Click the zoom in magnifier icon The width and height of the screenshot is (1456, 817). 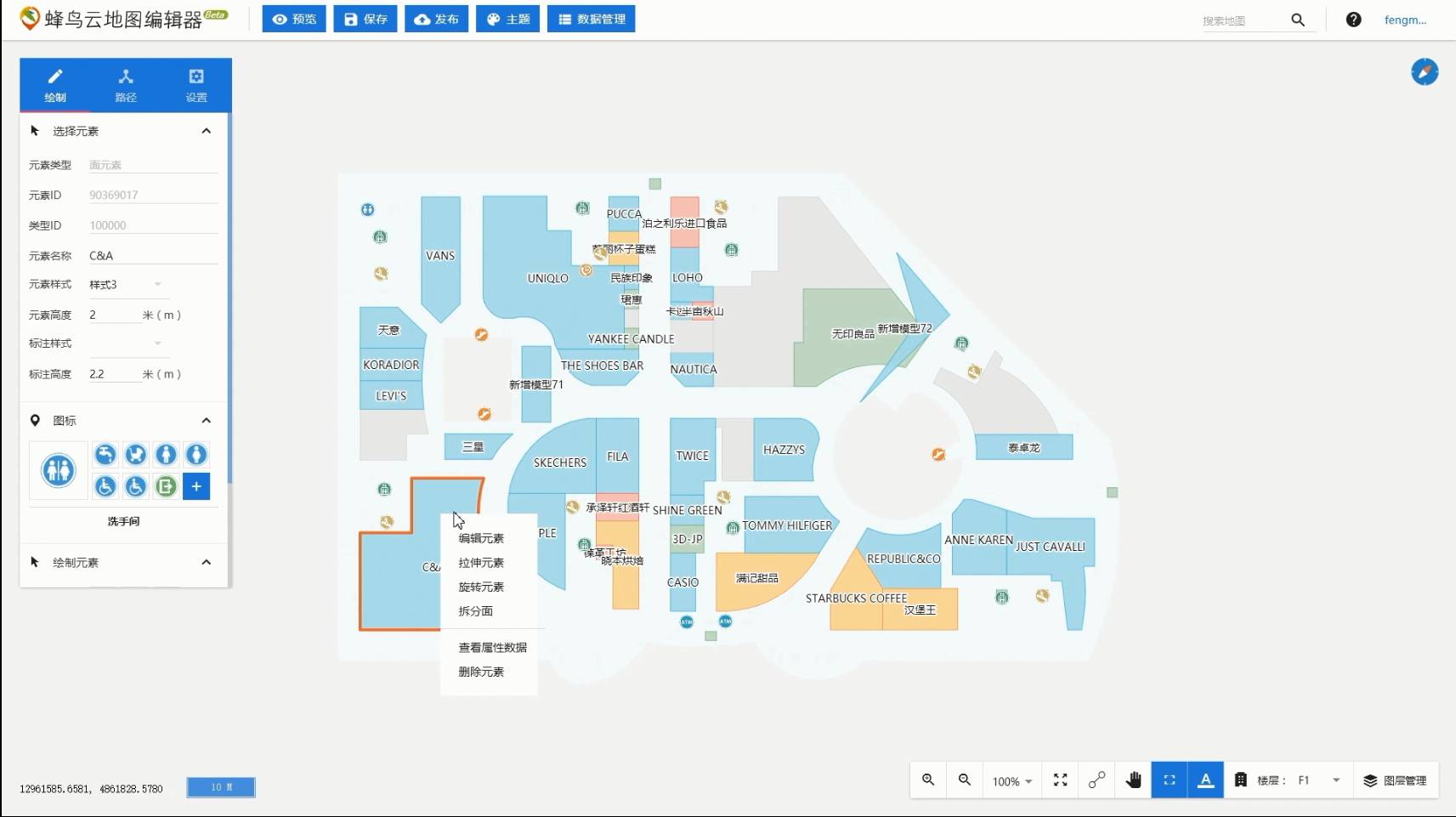928,780
